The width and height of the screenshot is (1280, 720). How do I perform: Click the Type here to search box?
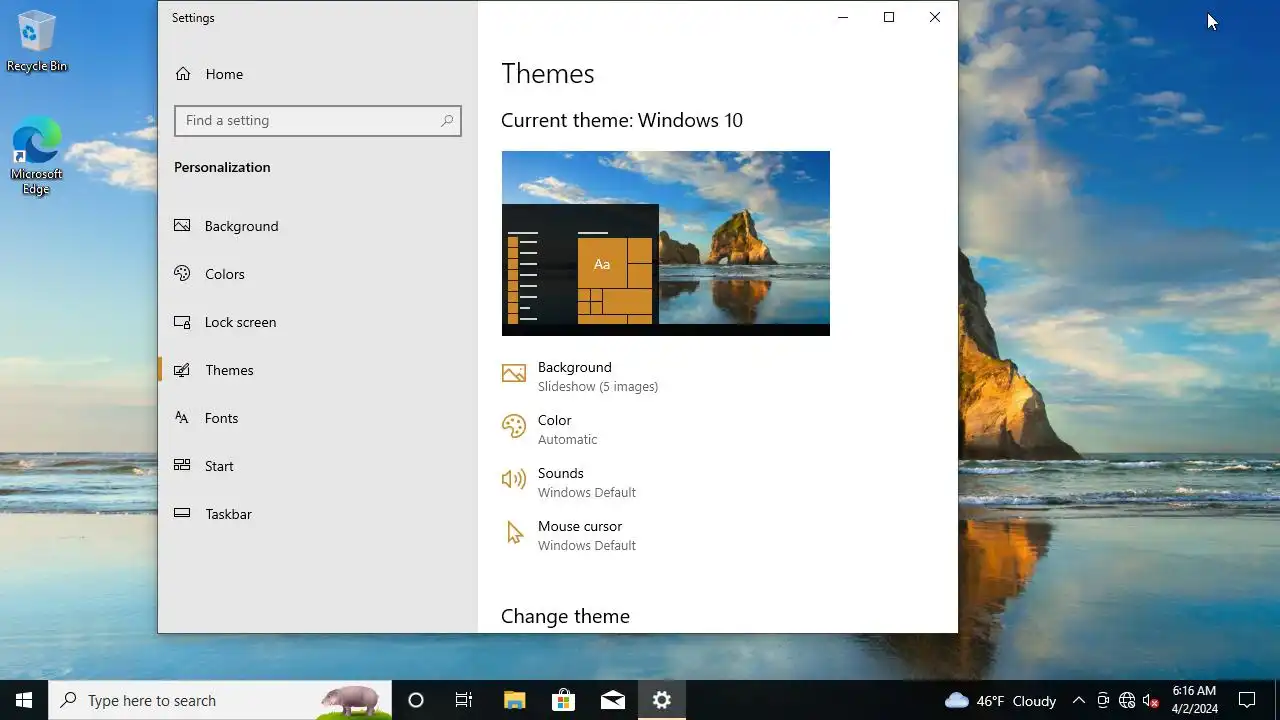(x=220, y=700)
